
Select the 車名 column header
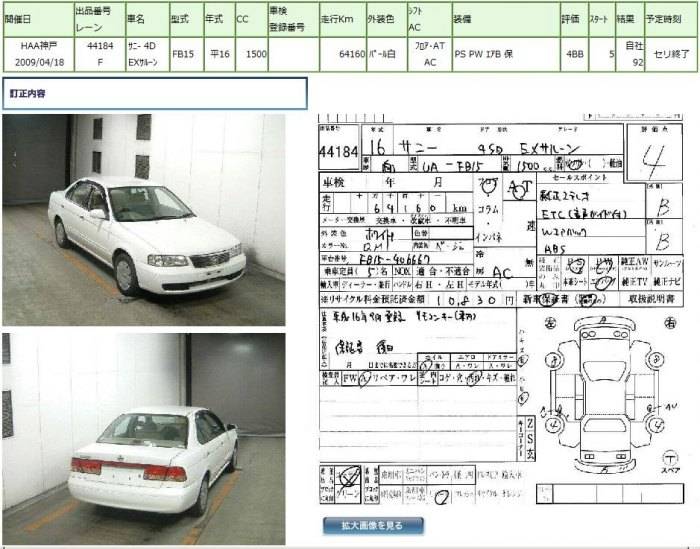coord(147,19)
